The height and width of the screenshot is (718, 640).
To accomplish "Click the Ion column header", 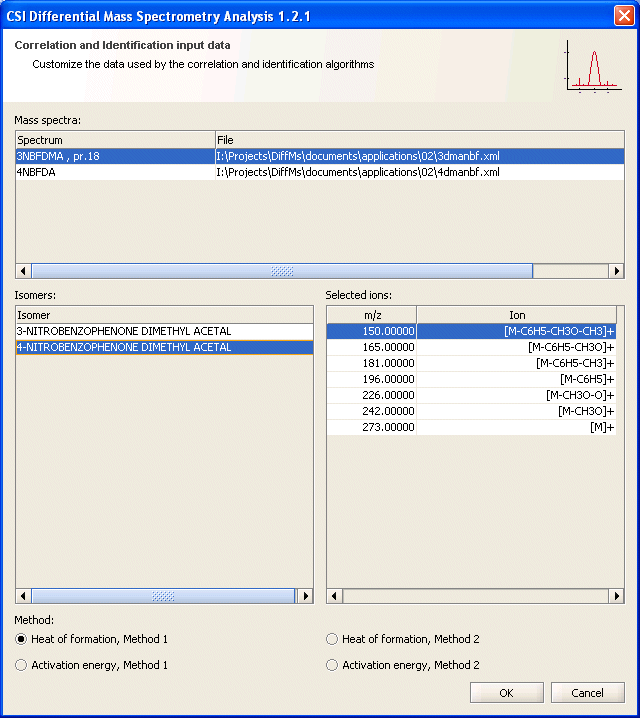I will [x=516, y=315].
